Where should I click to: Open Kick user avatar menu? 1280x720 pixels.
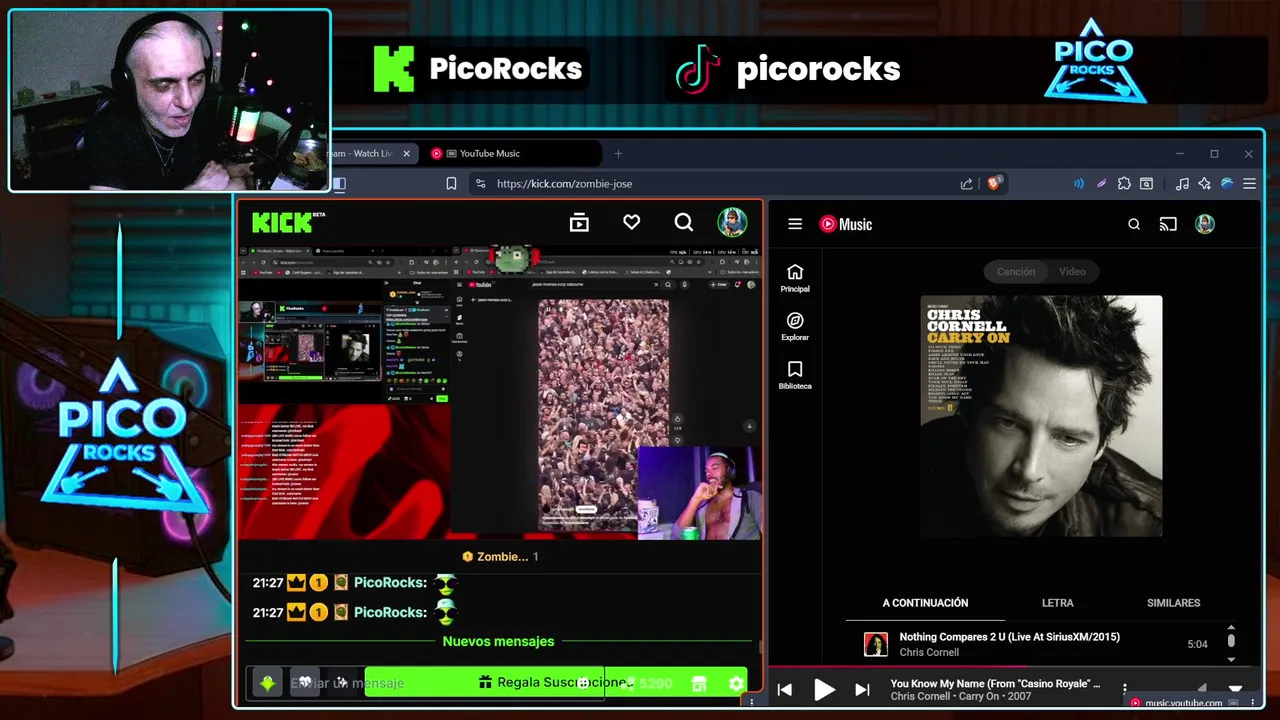click(x=732, y=222)
